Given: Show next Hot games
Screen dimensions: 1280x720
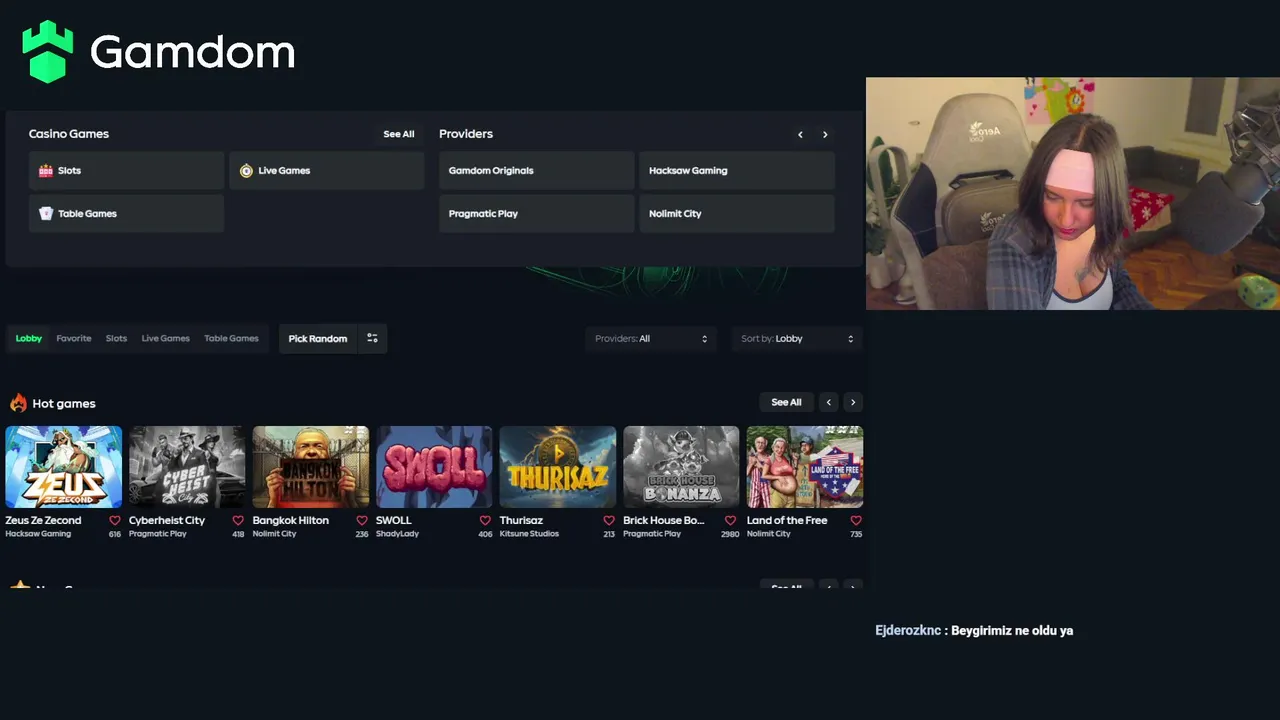Looking at the screenshot, I should tap(853, 403).
